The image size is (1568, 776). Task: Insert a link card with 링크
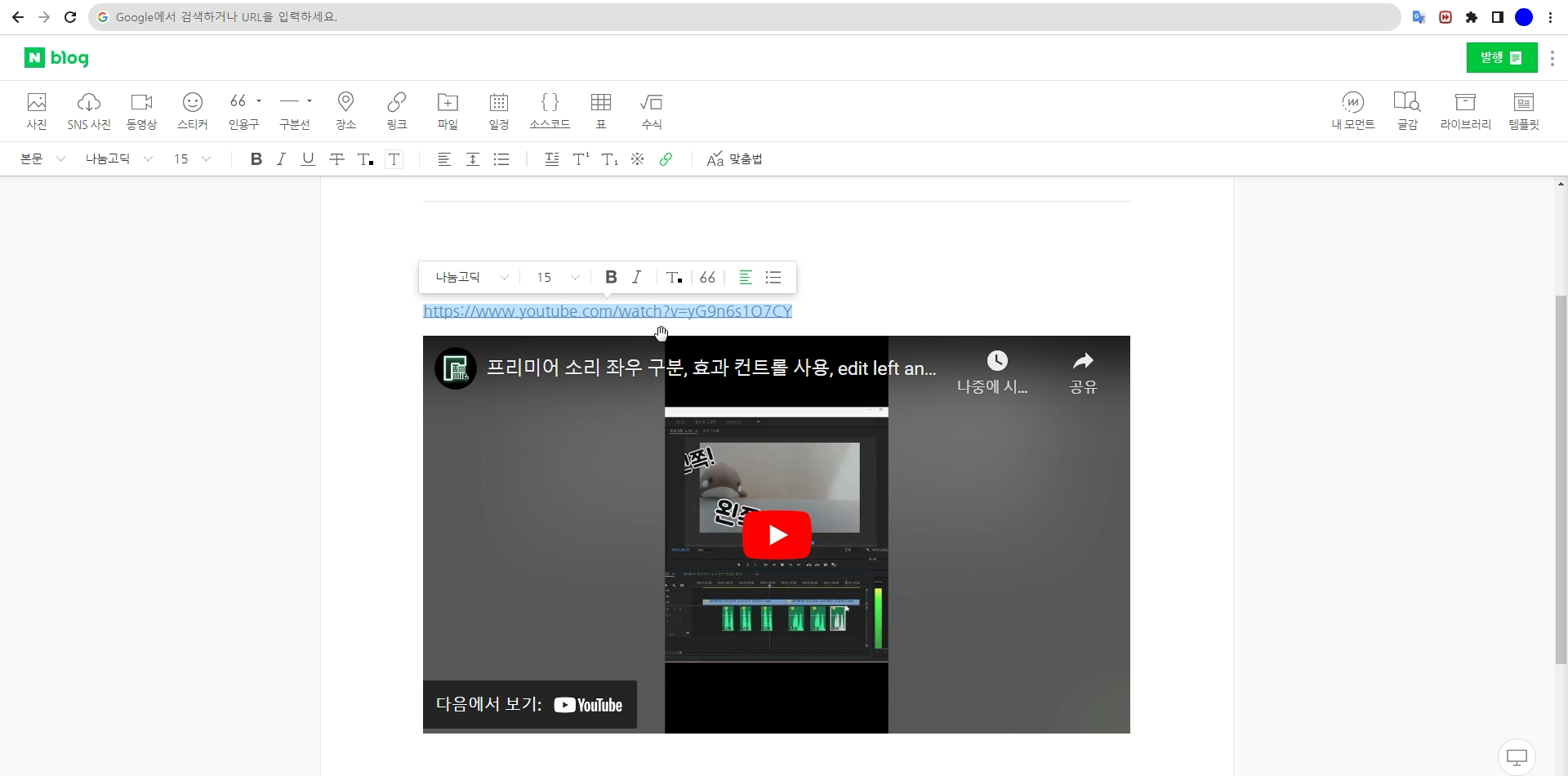tap(397, 111)
